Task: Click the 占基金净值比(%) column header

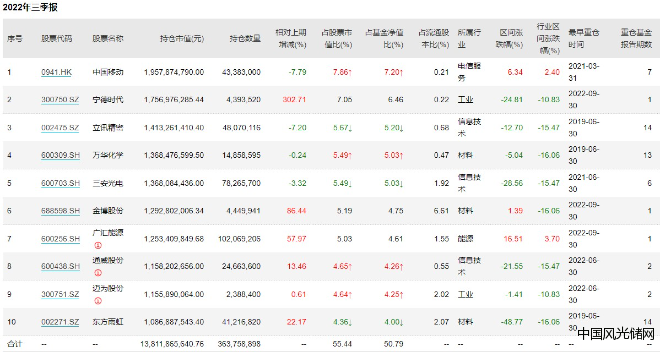Action: click(385, 38)
